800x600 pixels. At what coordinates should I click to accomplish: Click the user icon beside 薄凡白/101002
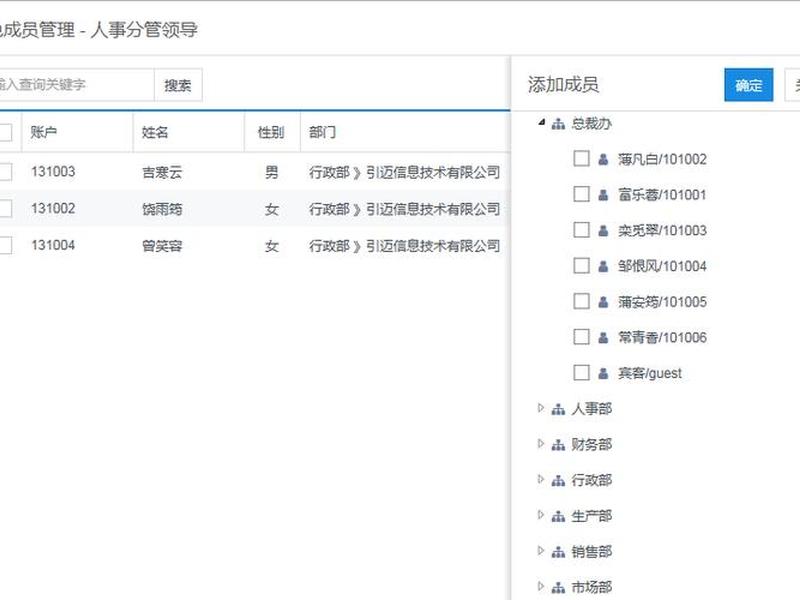pos(603,159)
